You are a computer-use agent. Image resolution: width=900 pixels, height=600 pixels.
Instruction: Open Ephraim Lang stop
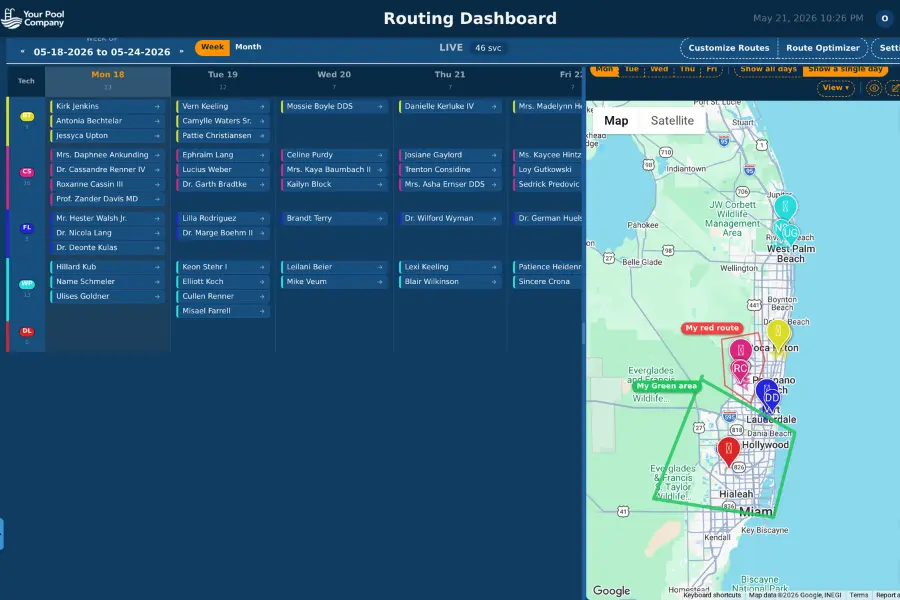tap(223, 155)
